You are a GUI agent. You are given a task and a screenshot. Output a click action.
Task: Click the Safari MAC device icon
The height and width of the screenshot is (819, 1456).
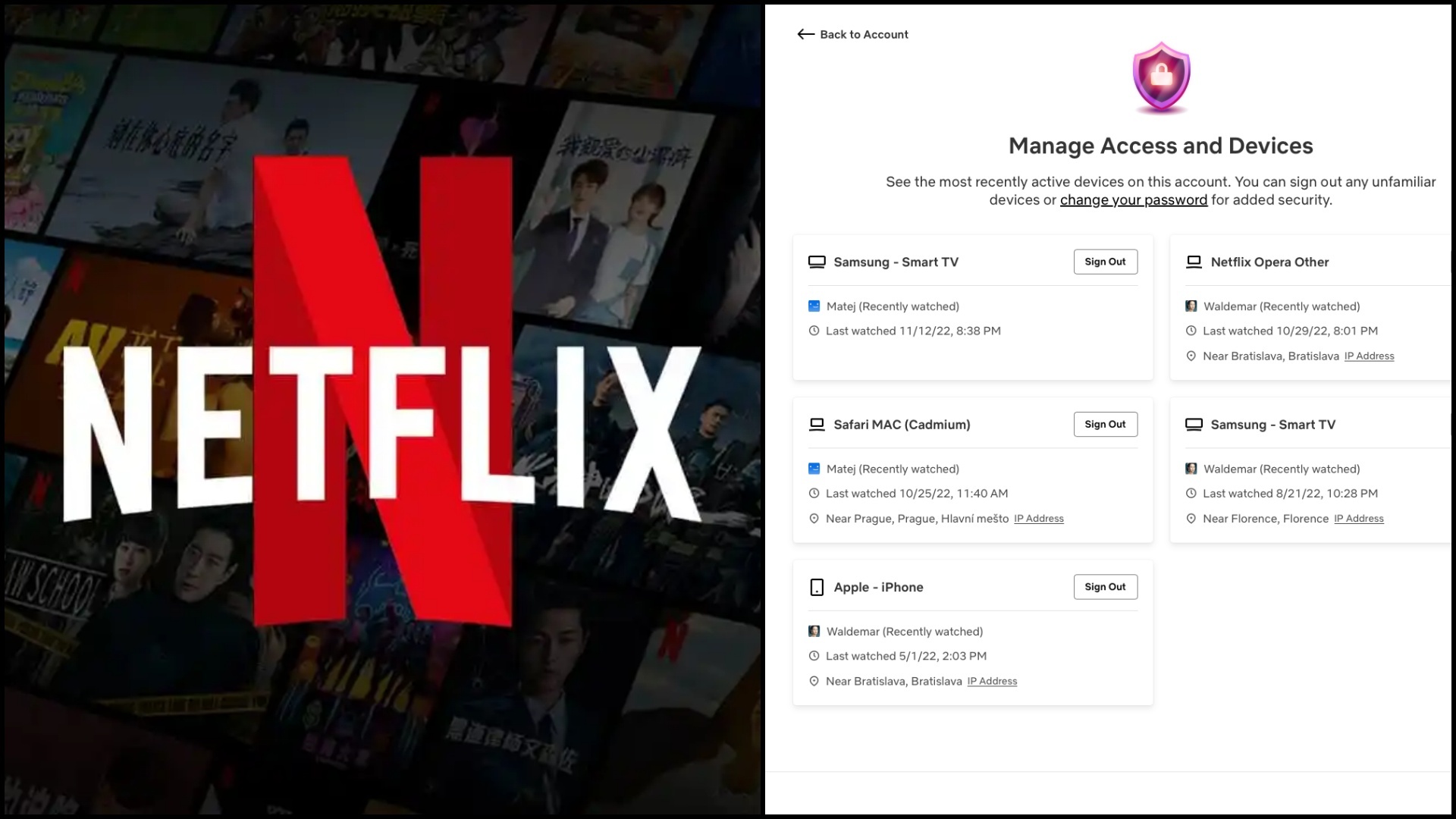point(817,424)
